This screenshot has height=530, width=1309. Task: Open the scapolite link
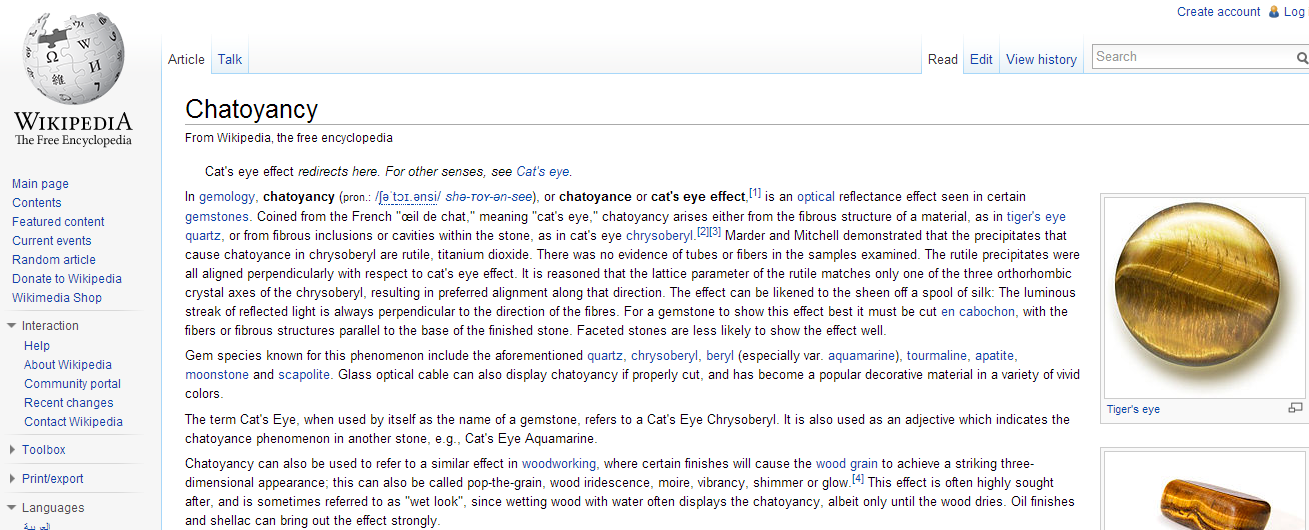pos(304,375)
